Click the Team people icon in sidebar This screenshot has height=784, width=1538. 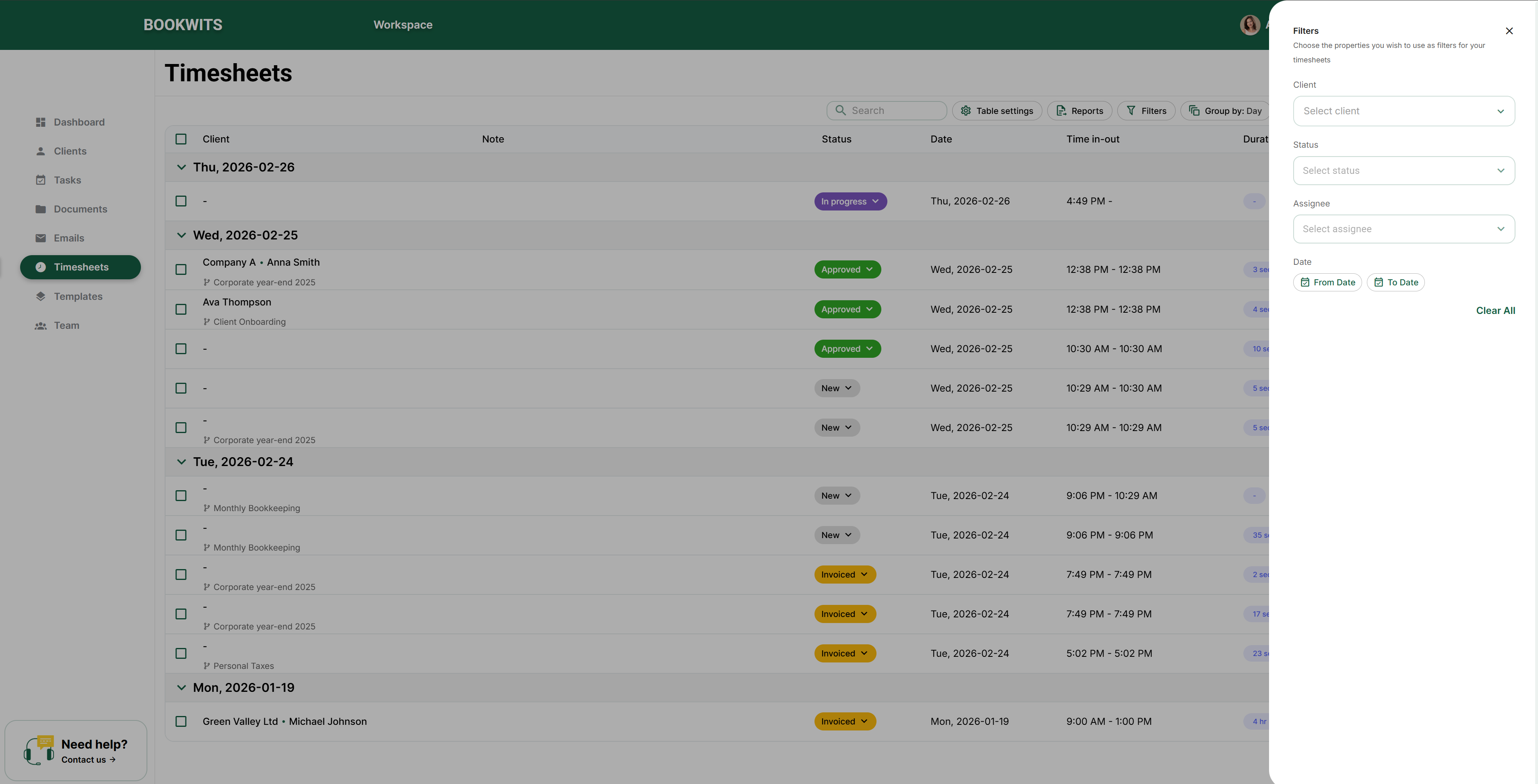41,326
